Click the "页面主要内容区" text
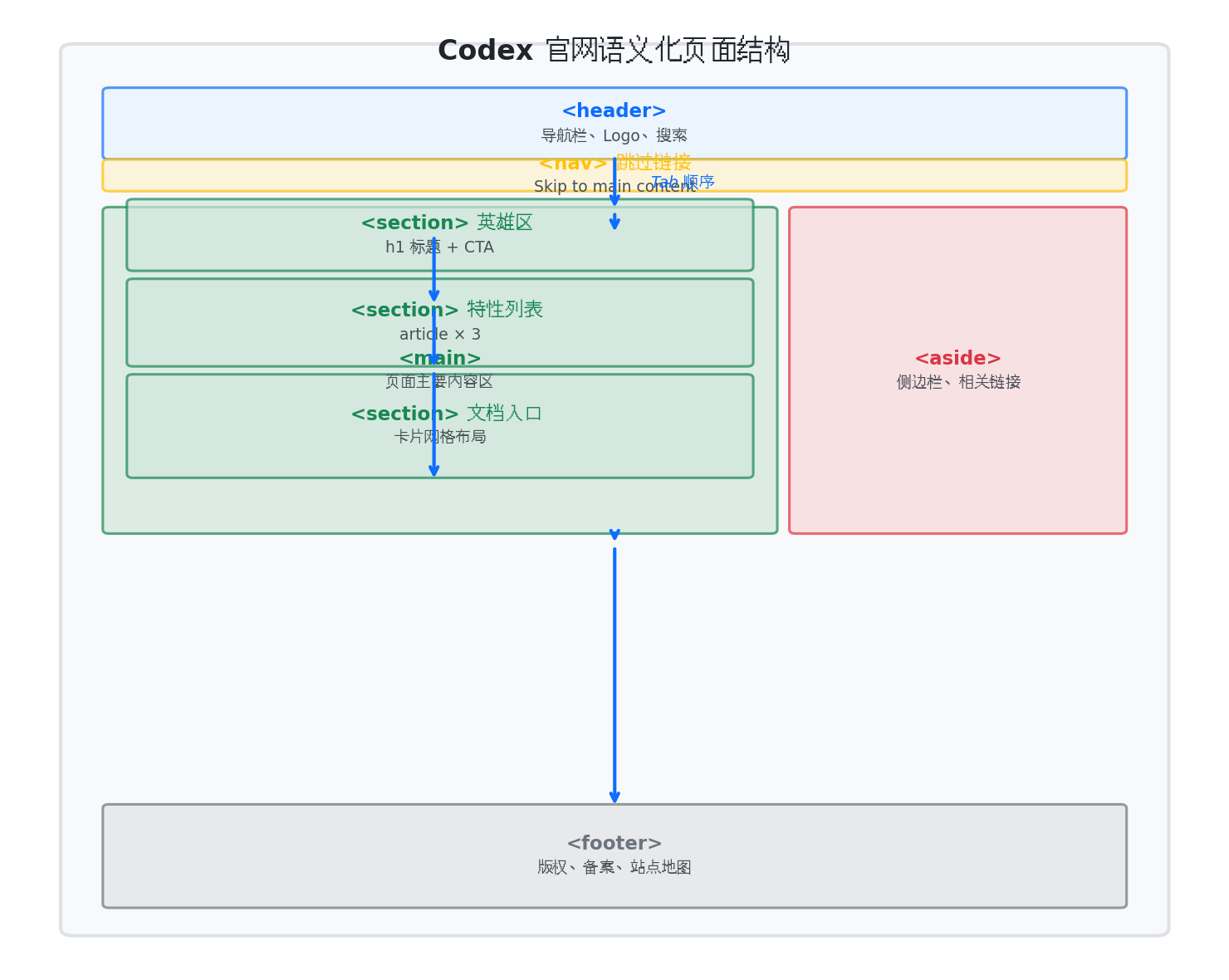The height and width of the screenshot is (980, 1229). (x=439, y=382)
